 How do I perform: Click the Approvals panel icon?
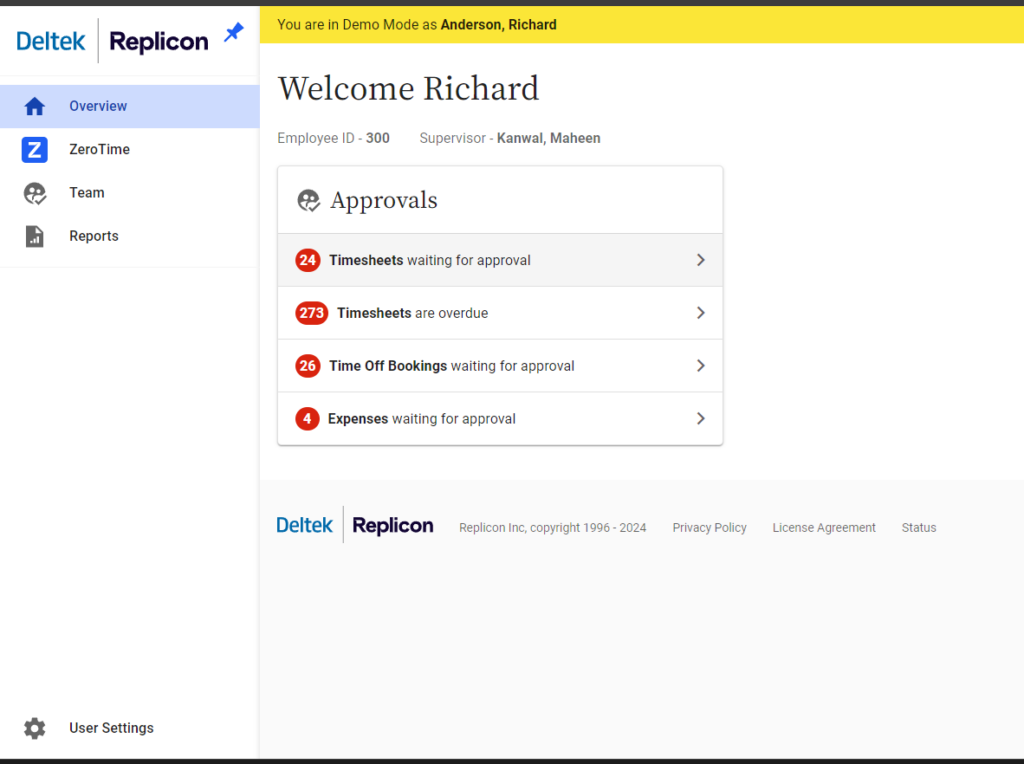[x=307, y=200]
